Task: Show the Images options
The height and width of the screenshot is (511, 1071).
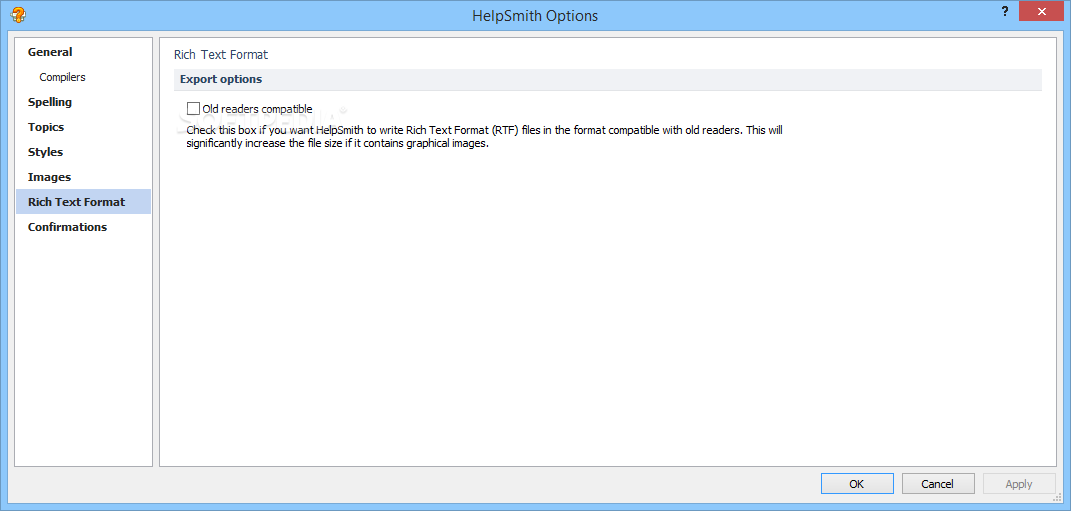Action: [83, 177]
